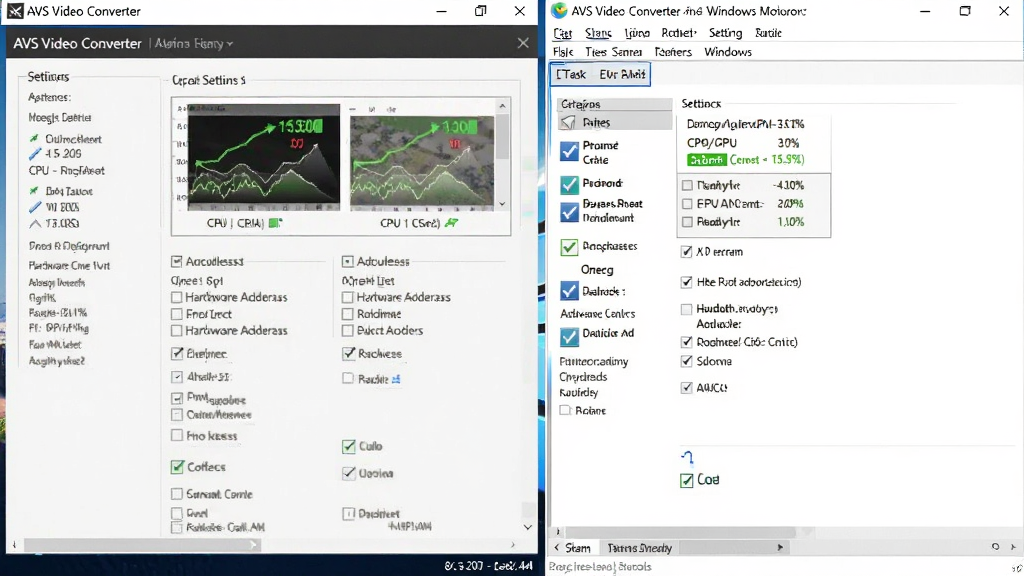Enable the Fno kesss checkbox

176,435
